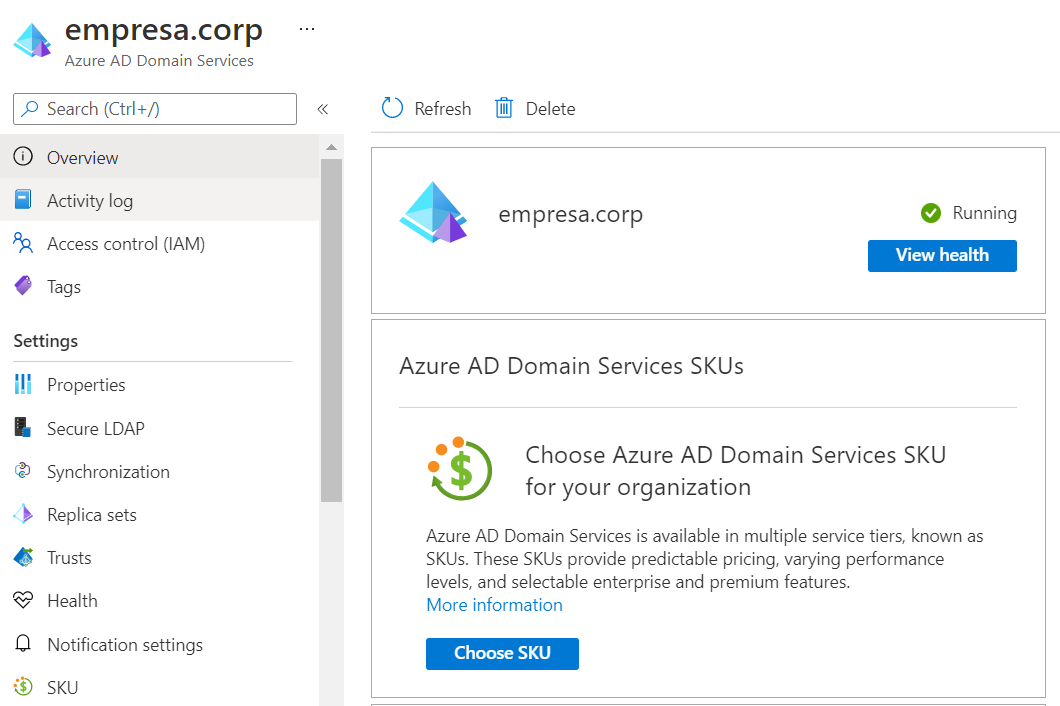Image resolution: width=1060 pixels, height=706 pixels.
Task: Follow the More information link
Action: 494,605
